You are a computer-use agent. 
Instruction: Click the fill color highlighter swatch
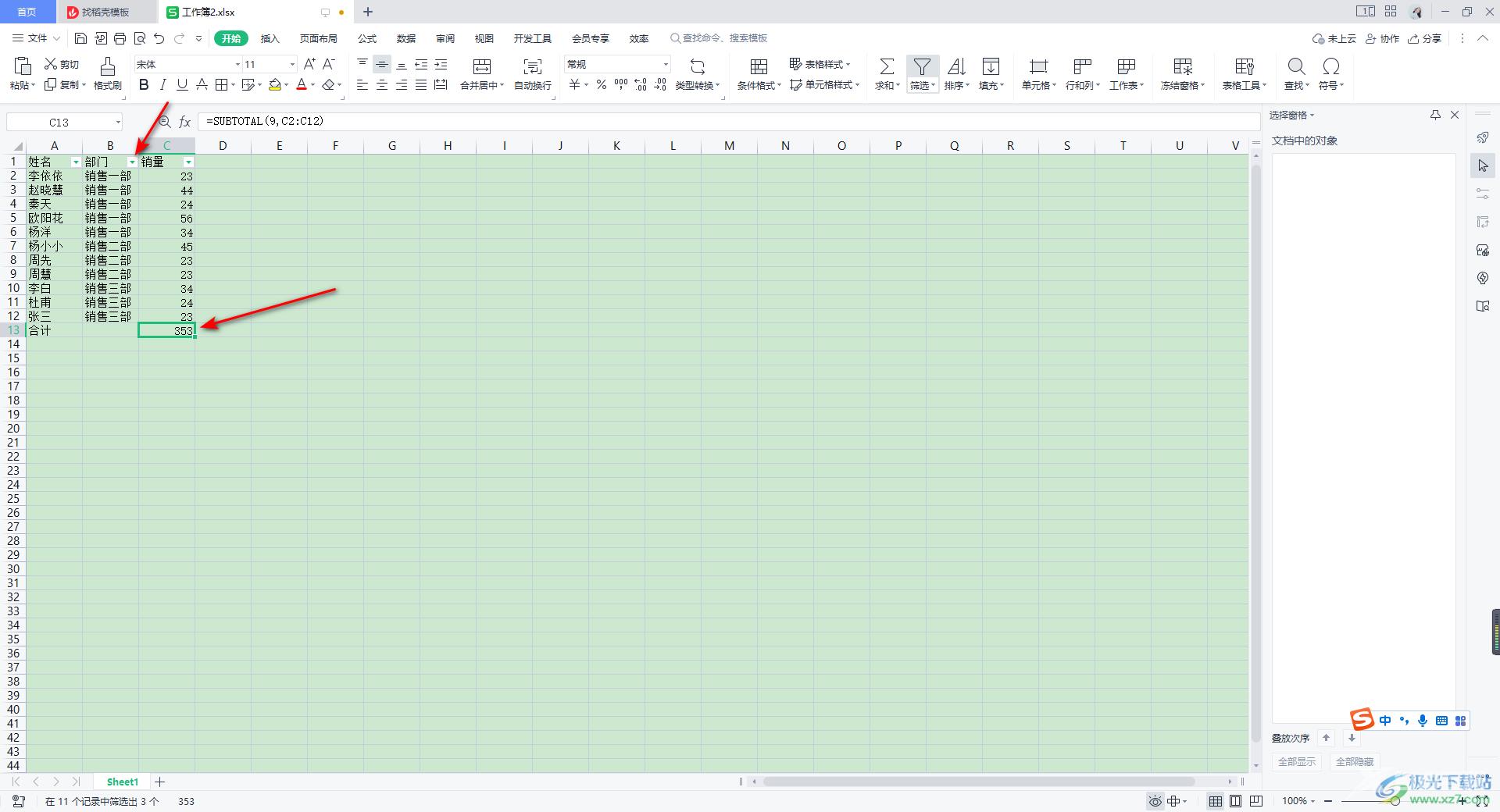[x=275, y=84]
